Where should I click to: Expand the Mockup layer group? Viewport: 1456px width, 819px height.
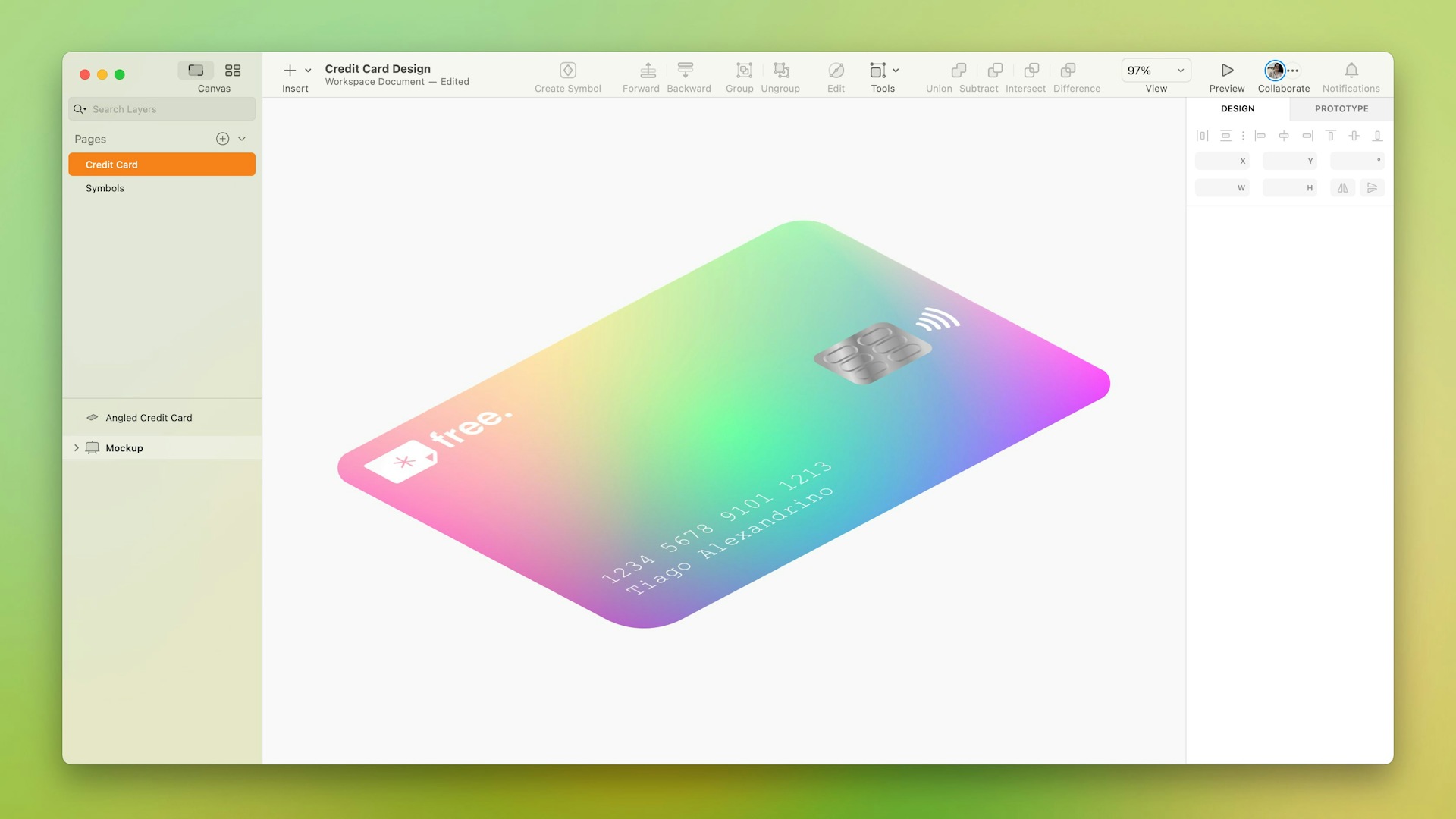pyautogui.click(x=76, y=447)
